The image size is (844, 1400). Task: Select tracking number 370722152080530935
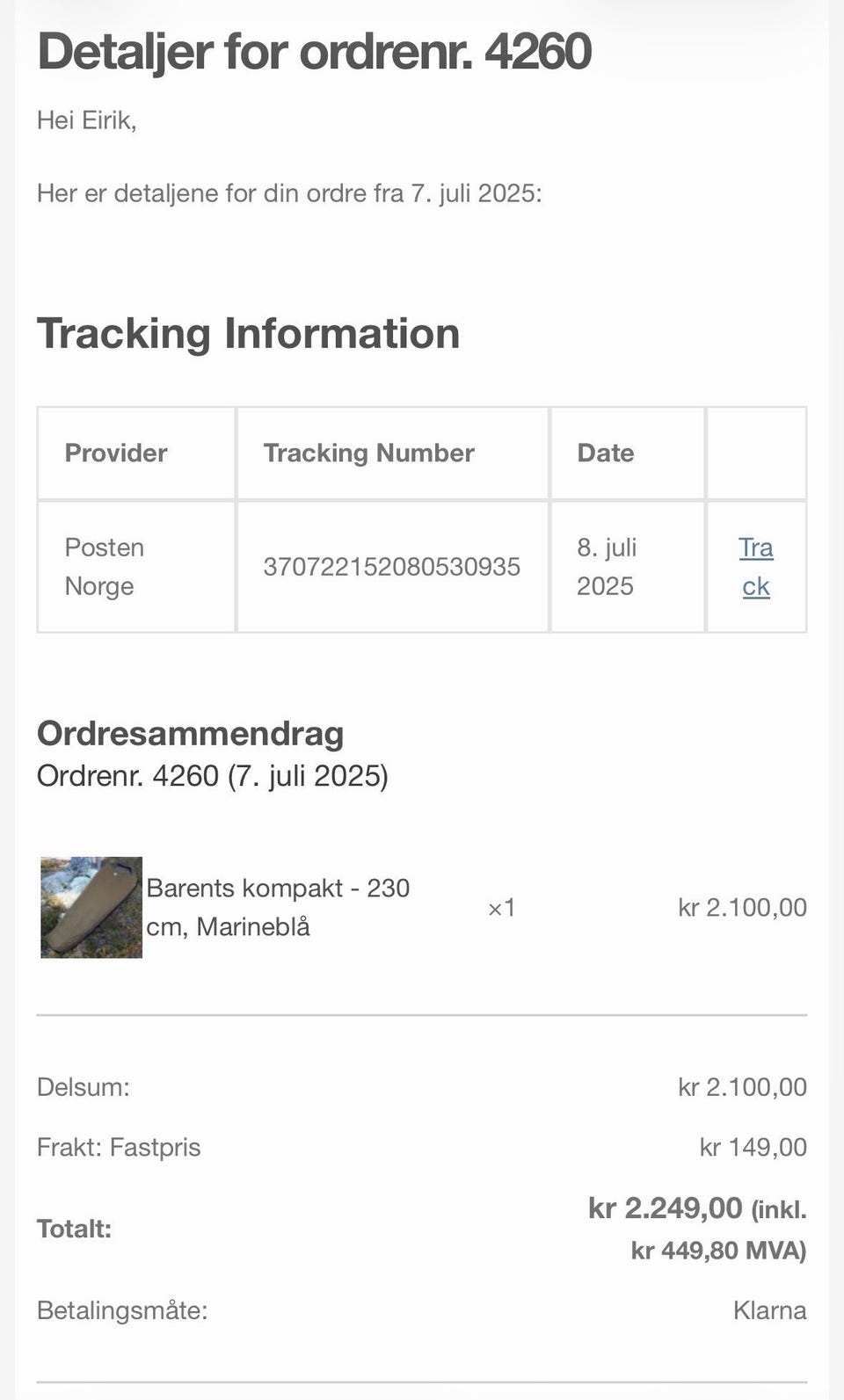coord(392,567)
